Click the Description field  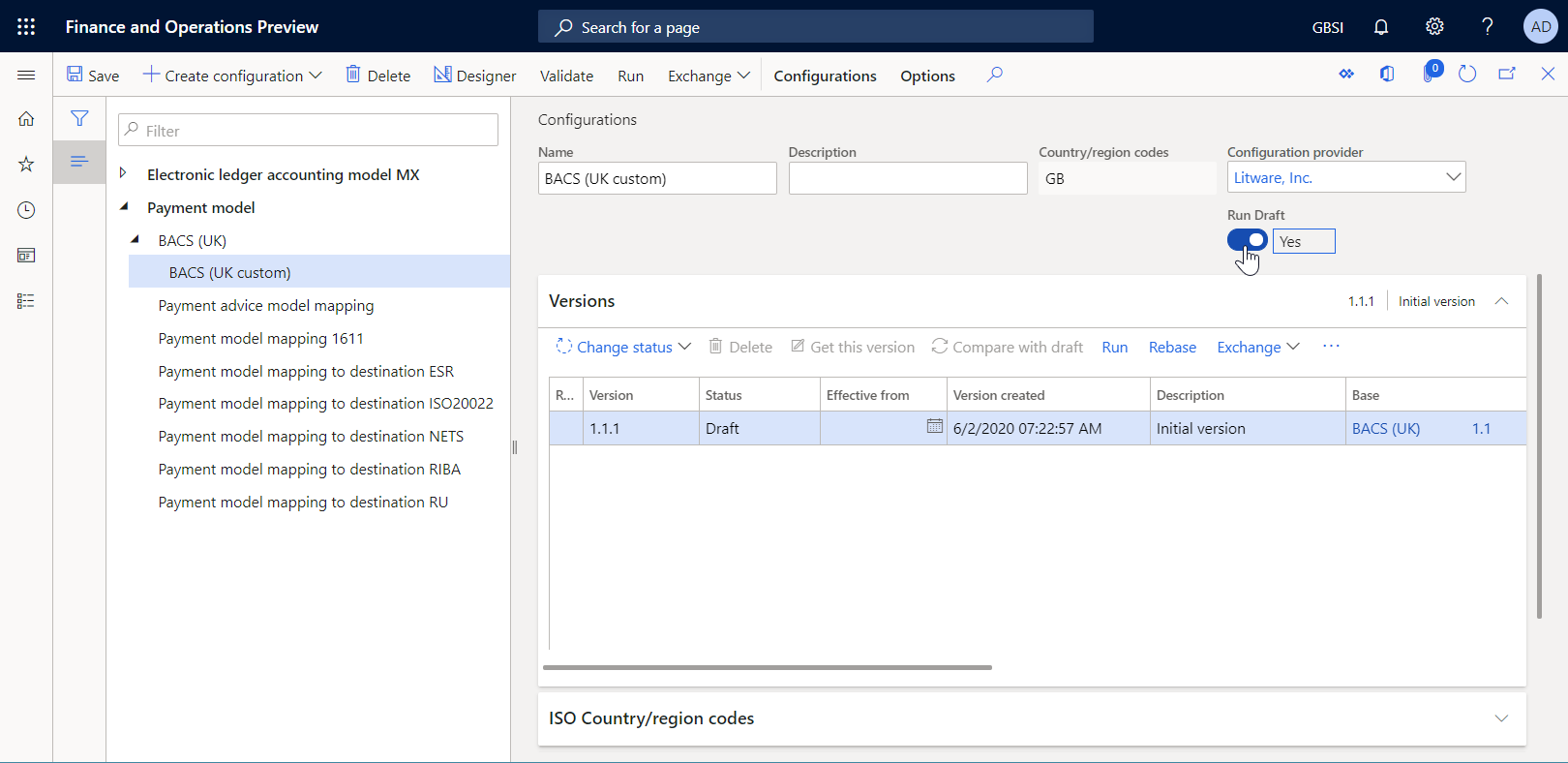click(x=908, y=178)
